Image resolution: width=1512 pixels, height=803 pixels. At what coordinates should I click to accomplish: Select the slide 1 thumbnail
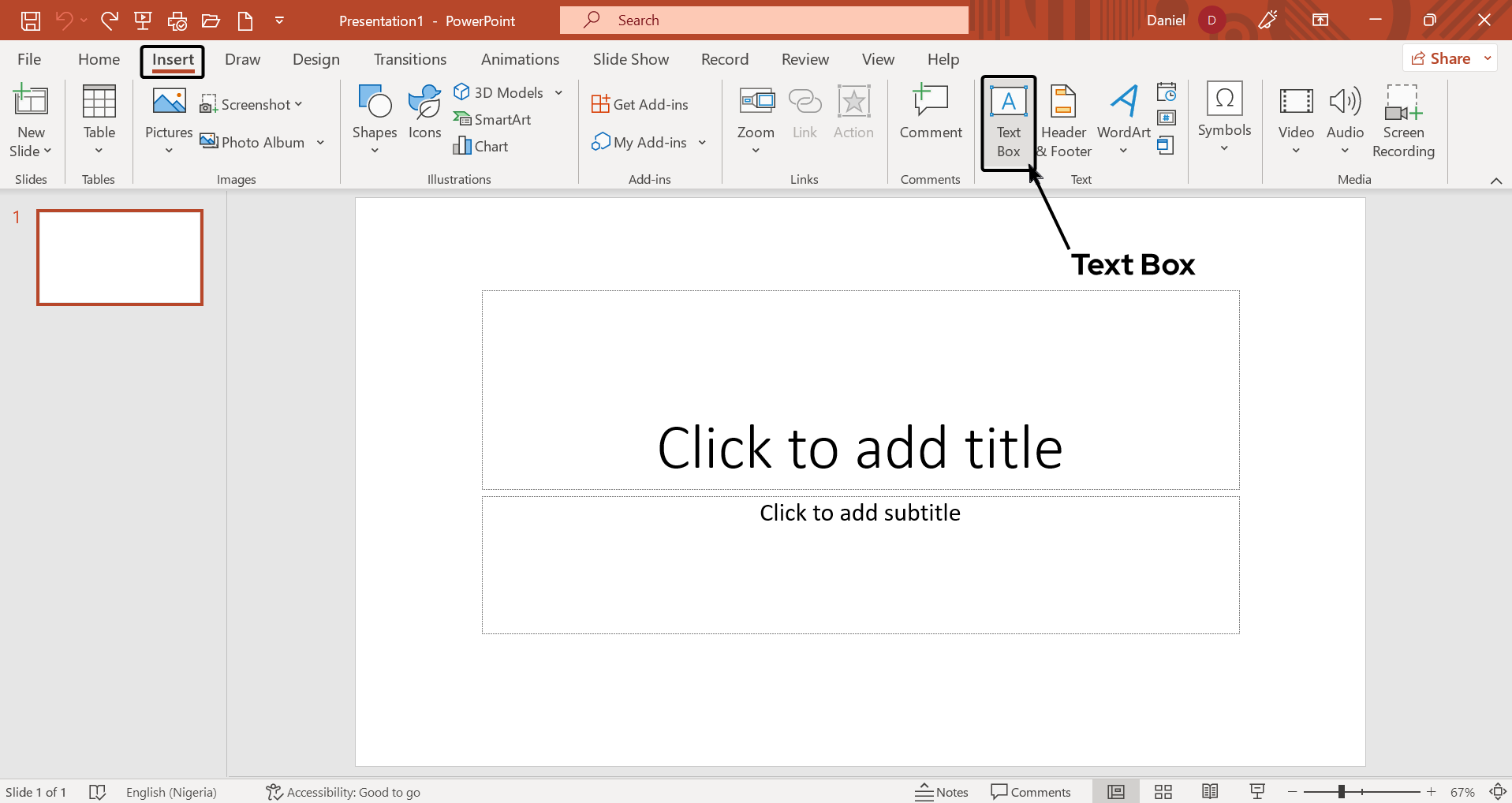point(119,257)
